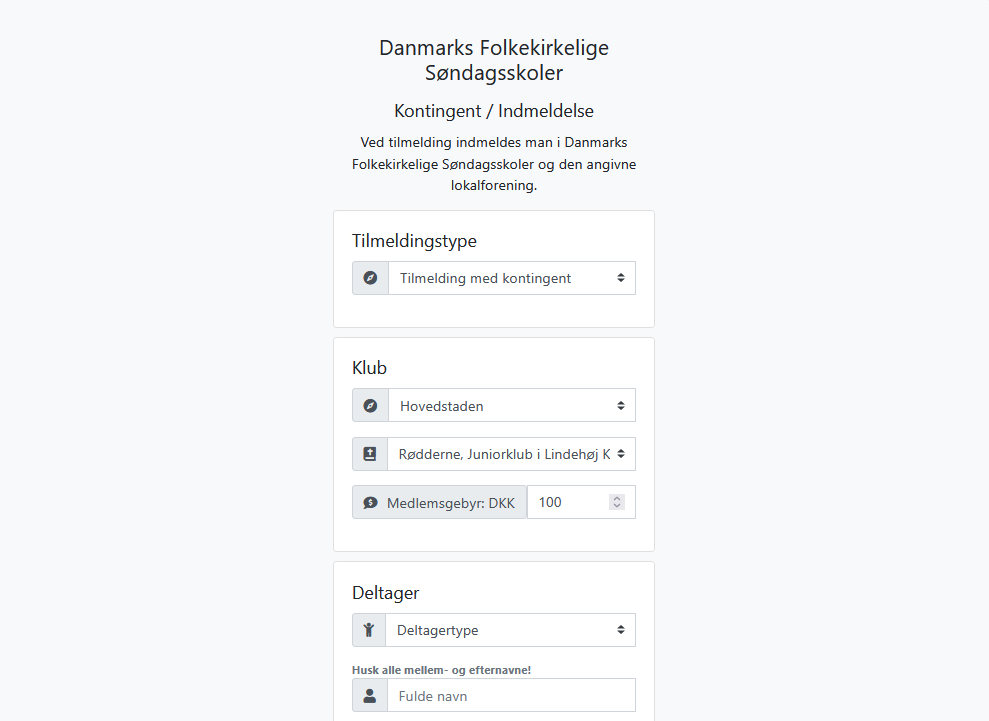Click the compass icon beside Tilmeldingstype dropdown
This screenshot has width=989, height=721.
(370, 278)
